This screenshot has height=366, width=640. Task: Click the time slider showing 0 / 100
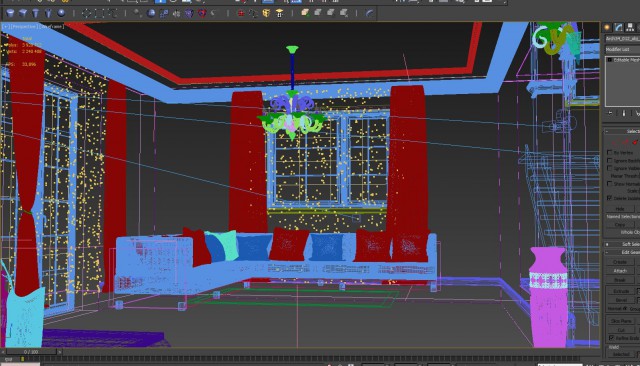click(x=31, y=351)
